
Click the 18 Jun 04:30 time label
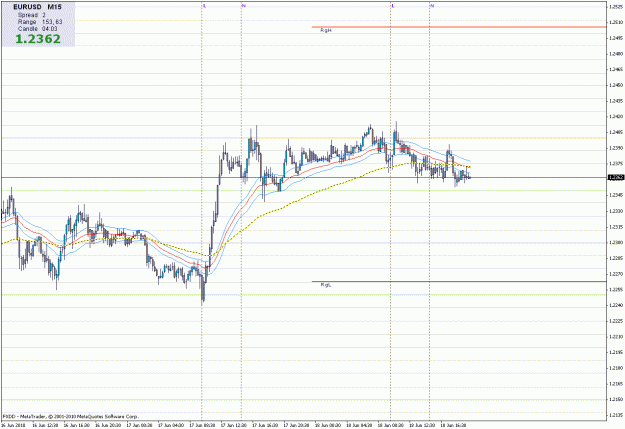point(359,425)
